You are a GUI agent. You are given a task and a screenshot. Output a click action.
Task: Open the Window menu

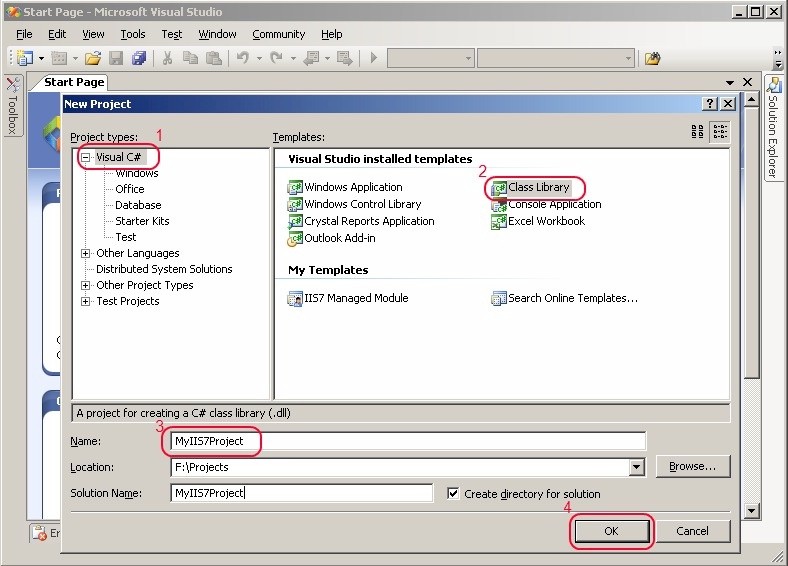pos(217,34)
